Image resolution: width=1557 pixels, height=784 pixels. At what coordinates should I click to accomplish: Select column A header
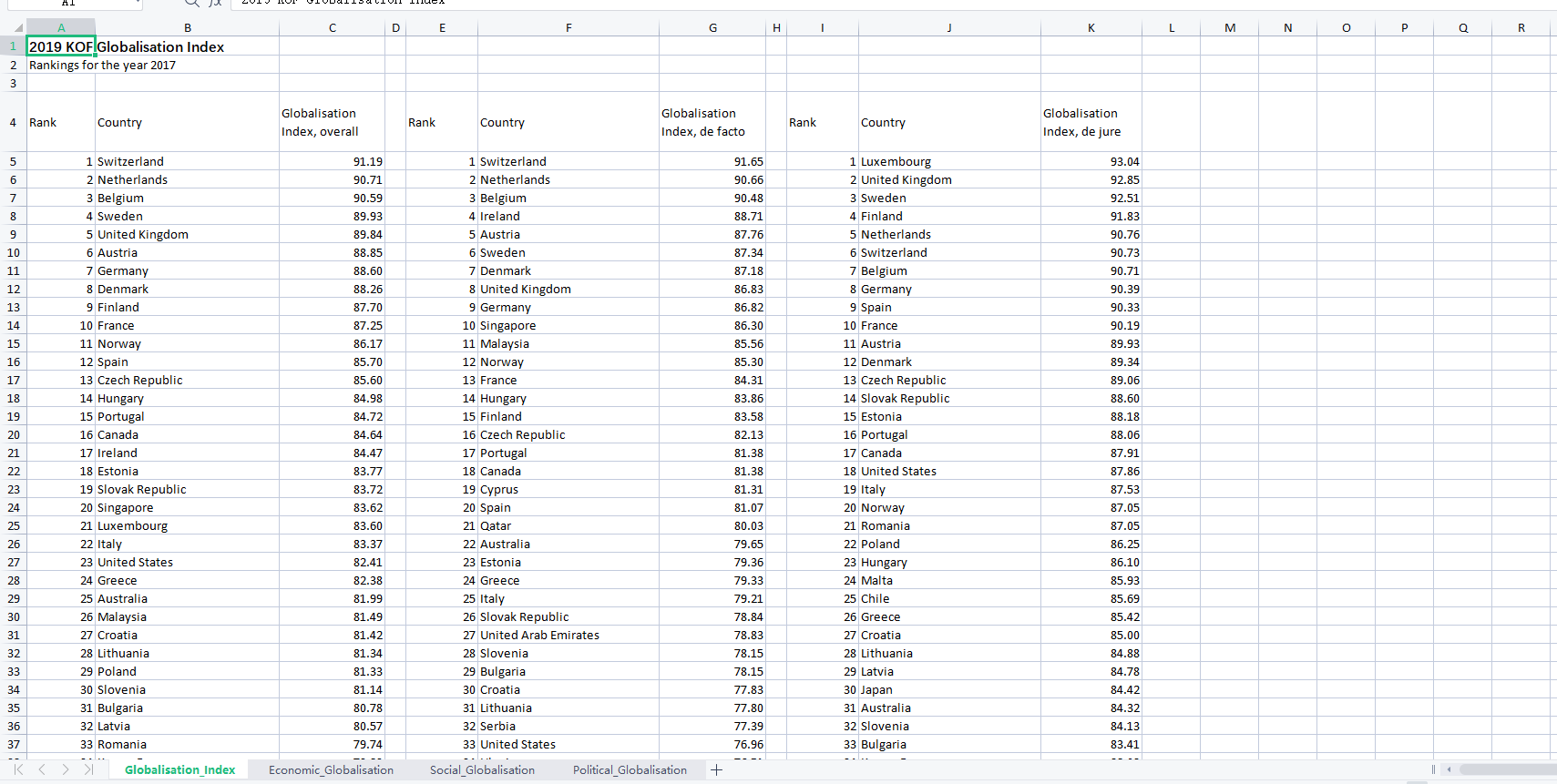tap(61, 27)
